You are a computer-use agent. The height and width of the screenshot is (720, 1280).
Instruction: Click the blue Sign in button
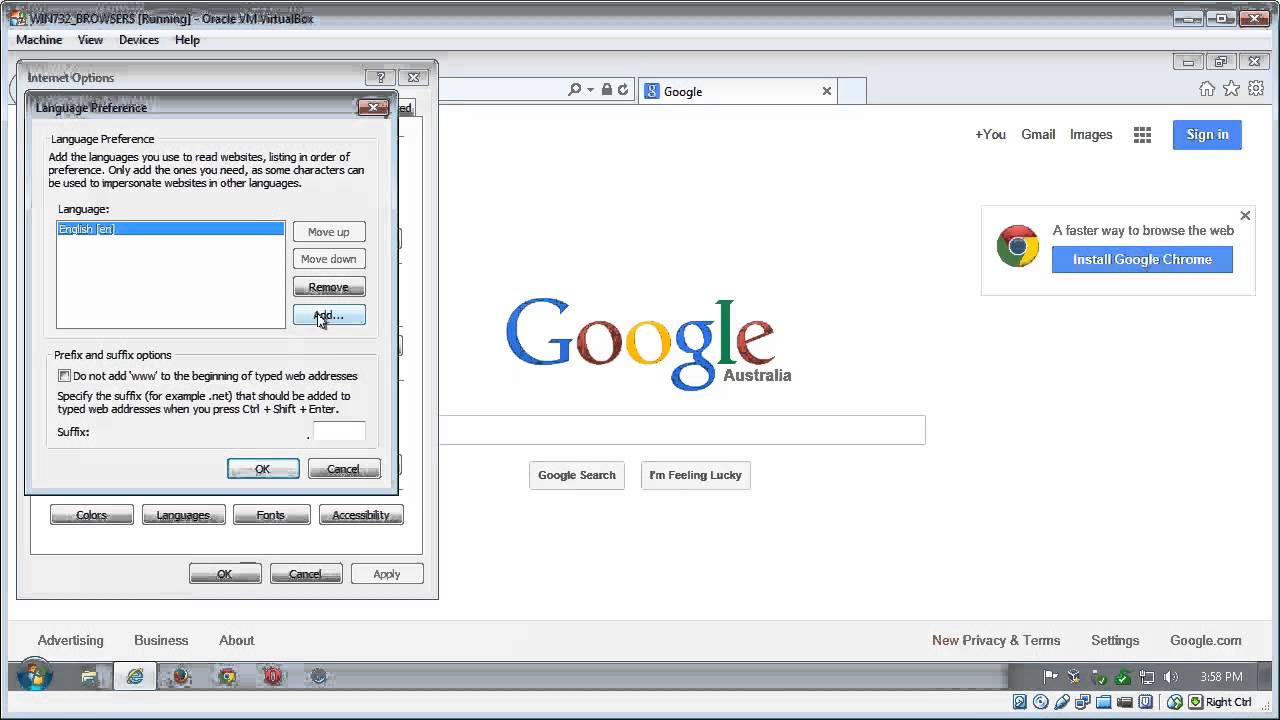[1207, 134]
